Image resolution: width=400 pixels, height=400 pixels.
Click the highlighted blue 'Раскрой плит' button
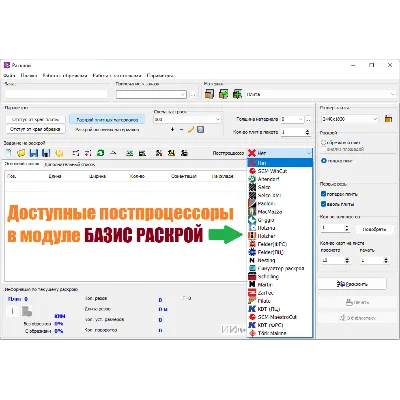107,119
